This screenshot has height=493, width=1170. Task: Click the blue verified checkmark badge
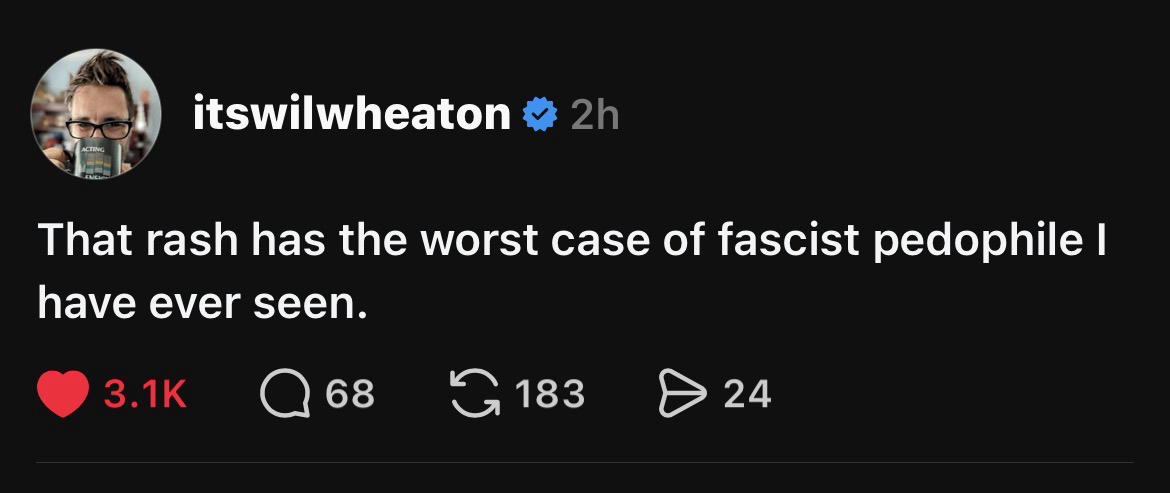[x=541, y=117]
